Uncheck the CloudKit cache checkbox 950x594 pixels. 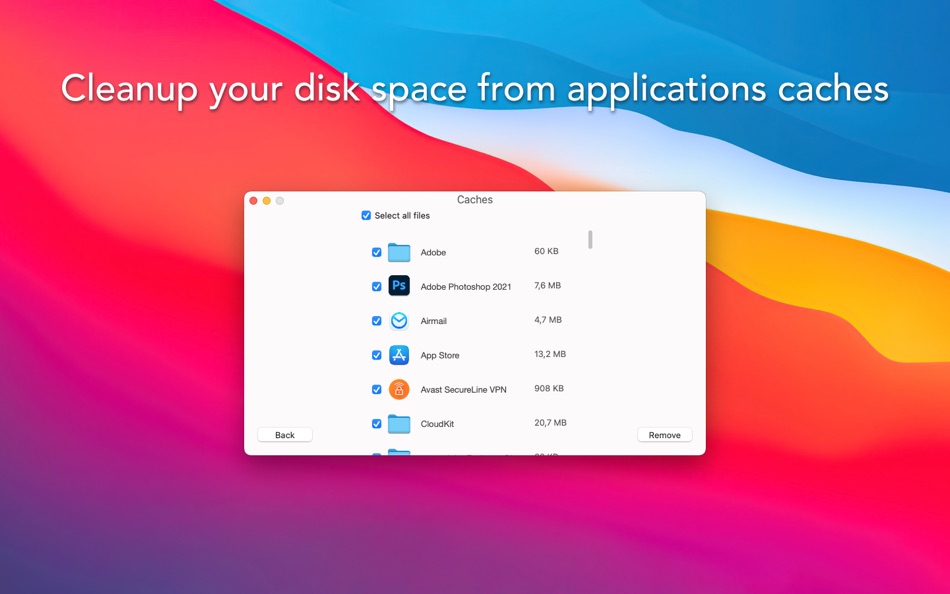[x=376, y=423]
